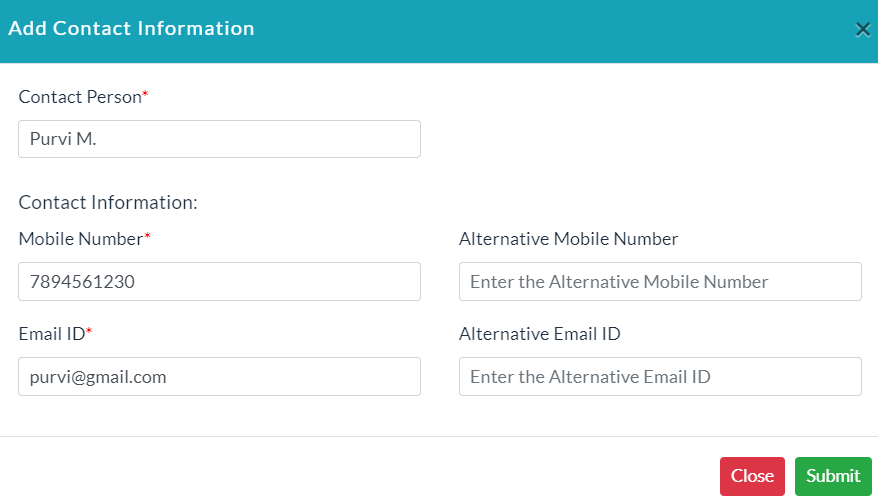878x504 pixels.
Task: Dismiss the dialog using the X icon
Action: (862, 30)
